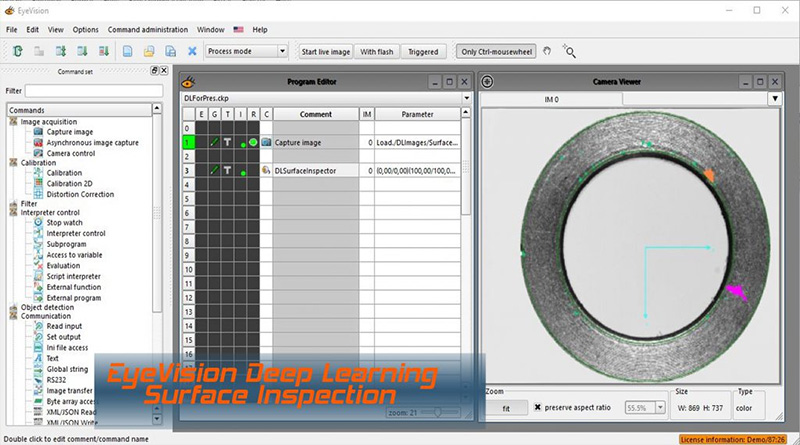The height and width of the screenshot is (445, 800).
Task: Click the DLSurfaceInspector command icon in row 3
Action: (267, 171)
